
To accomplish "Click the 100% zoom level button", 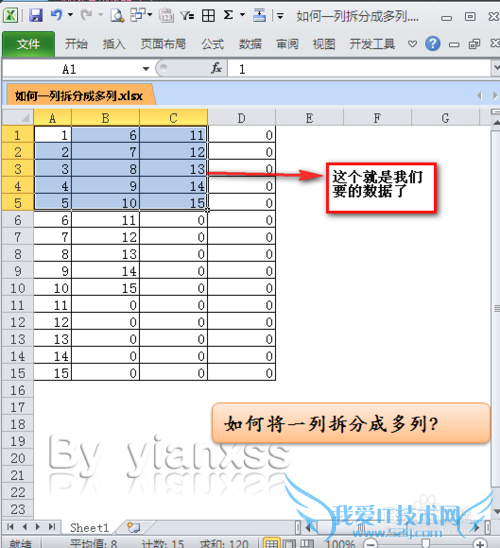I will click(340, 544).
